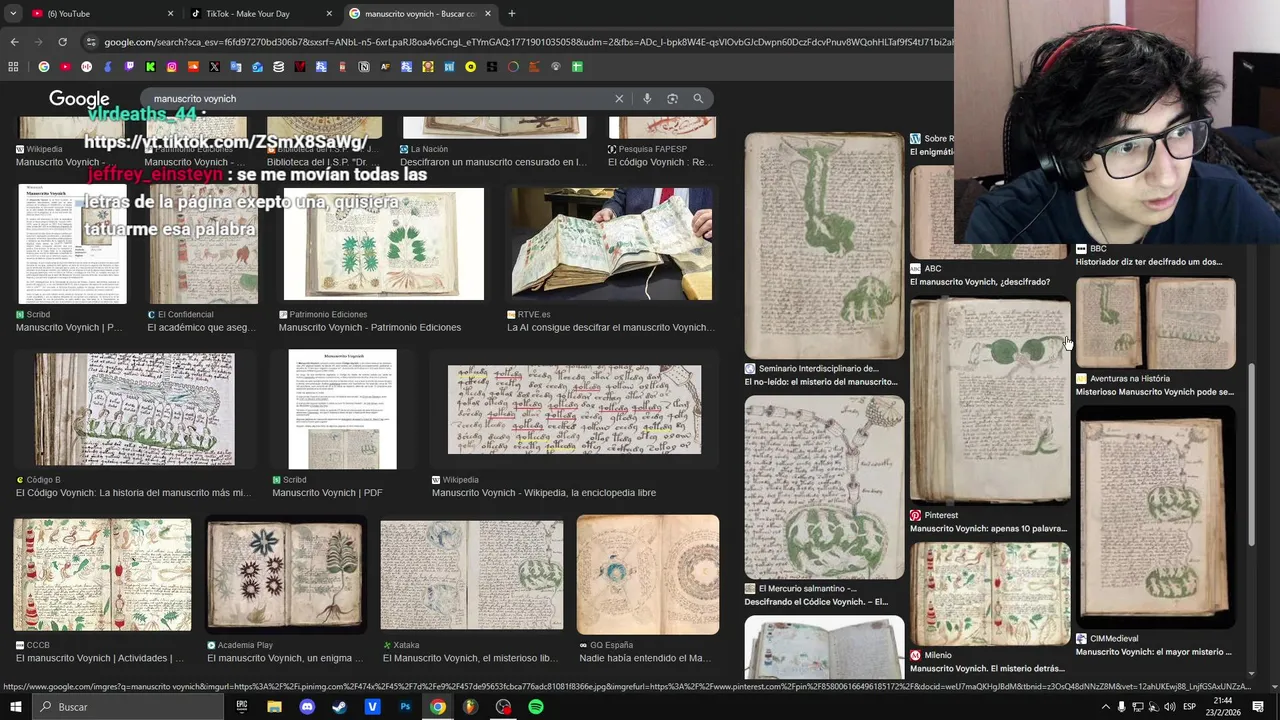Click 'Manuscrito Voynich - Wikipedia, la enciclopedia libre'
Screen dimensions: 1280x720
(x=544, y=493)
